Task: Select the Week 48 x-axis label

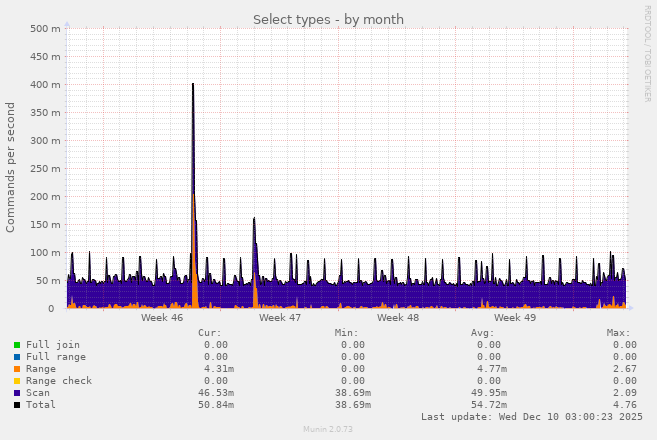Action: [398, 318]
